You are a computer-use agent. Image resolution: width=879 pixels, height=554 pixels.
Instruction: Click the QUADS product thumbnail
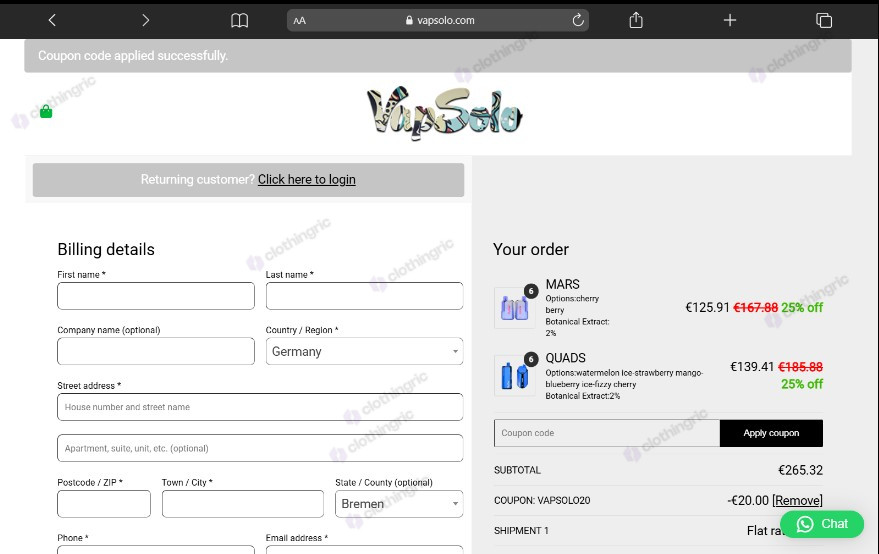(515, 376)
